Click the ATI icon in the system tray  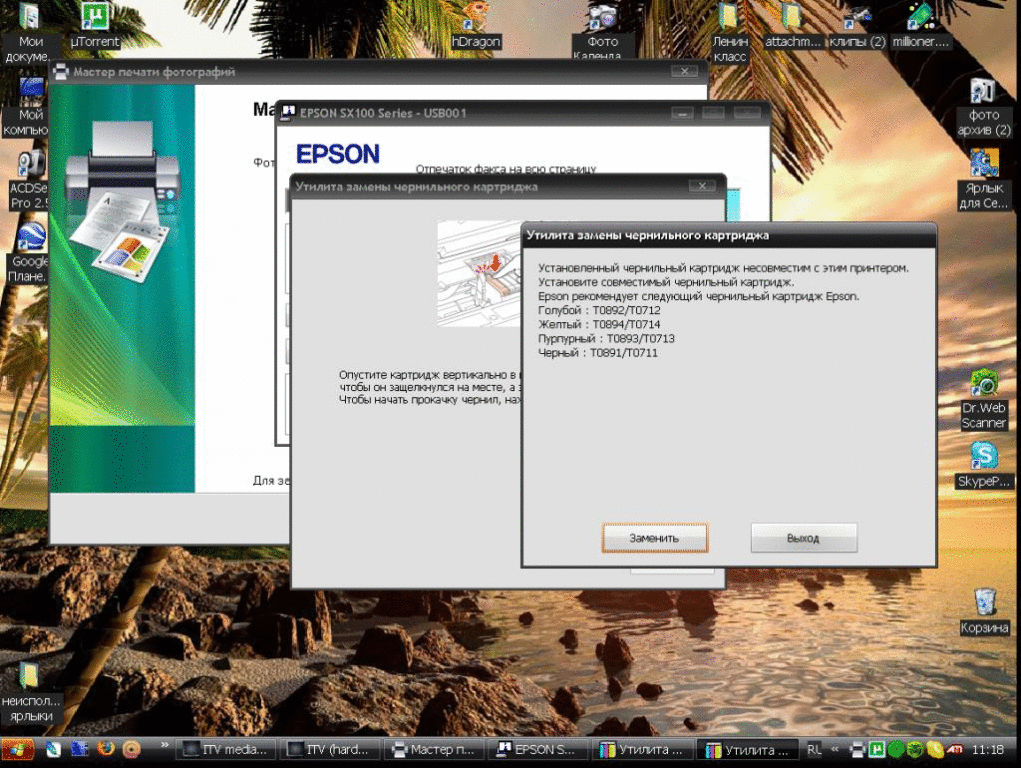pyautogui.click(x=955, y=750)
